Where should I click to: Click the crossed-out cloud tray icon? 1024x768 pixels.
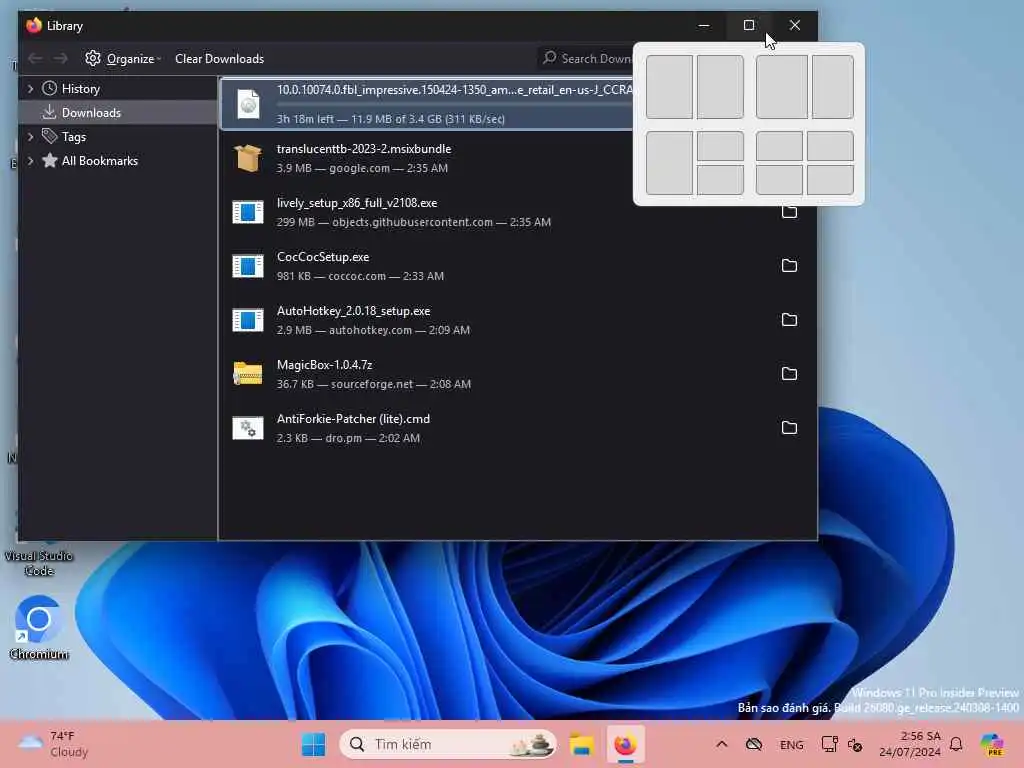754,744
